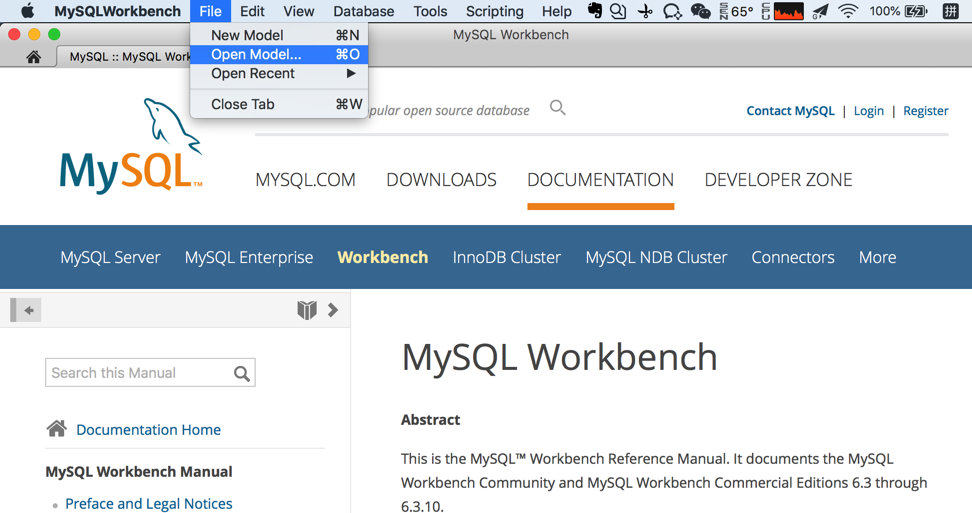Follow the Preface and Legal Notices link
This screenshot has height=513, width=972.
tap(148, 503)
